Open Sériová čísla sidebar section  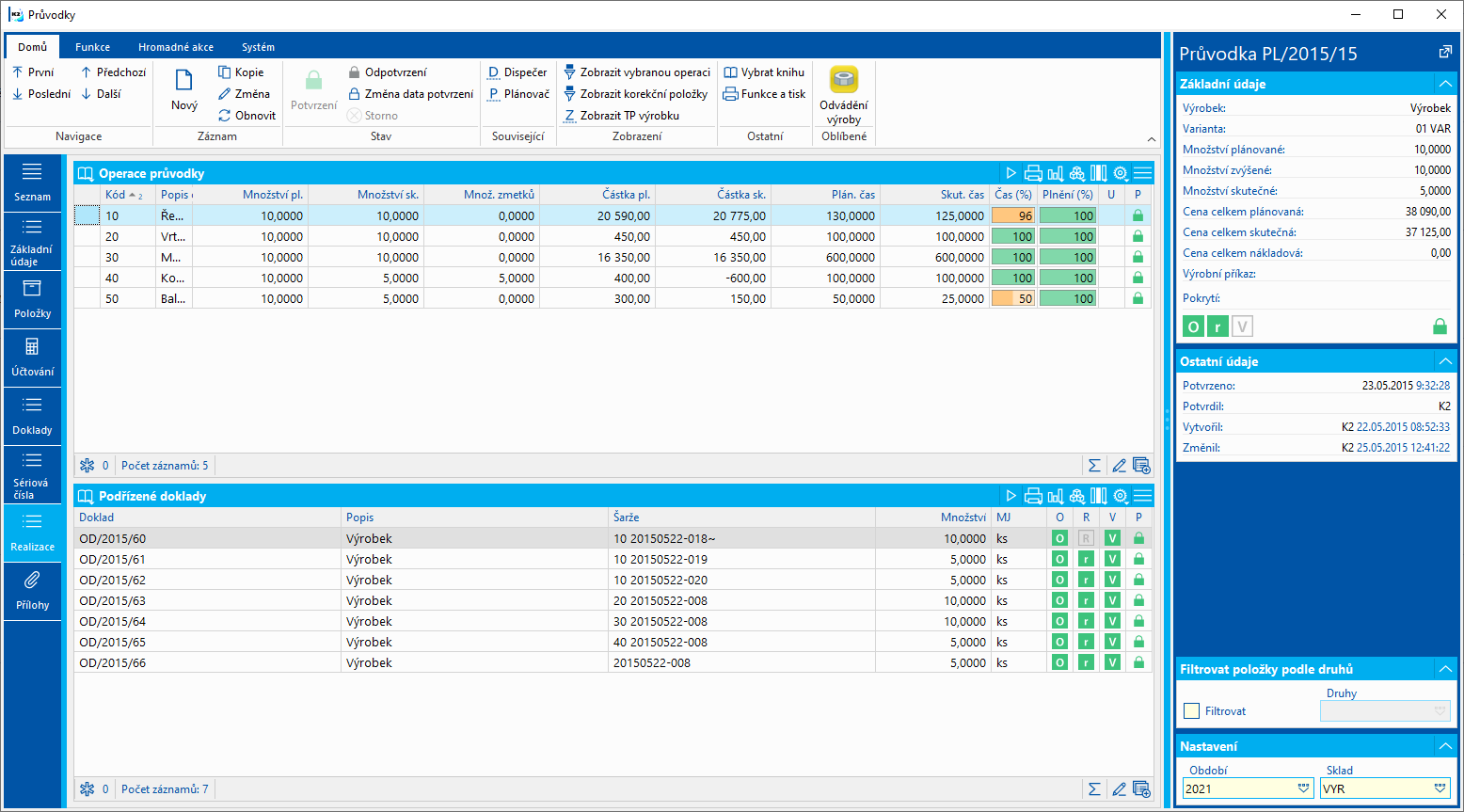(x=33, y=473)
